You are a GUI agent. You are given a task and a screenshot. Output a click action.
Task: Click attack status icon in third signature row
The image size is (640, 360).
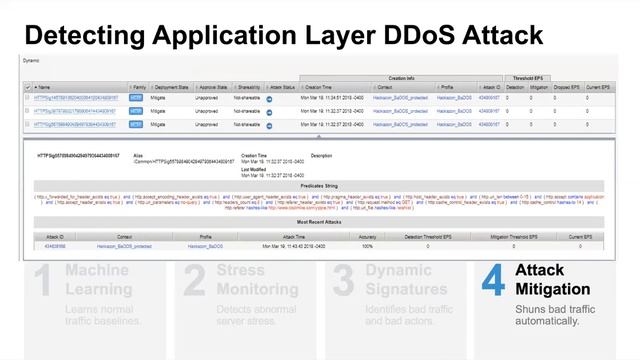point(269,126)
